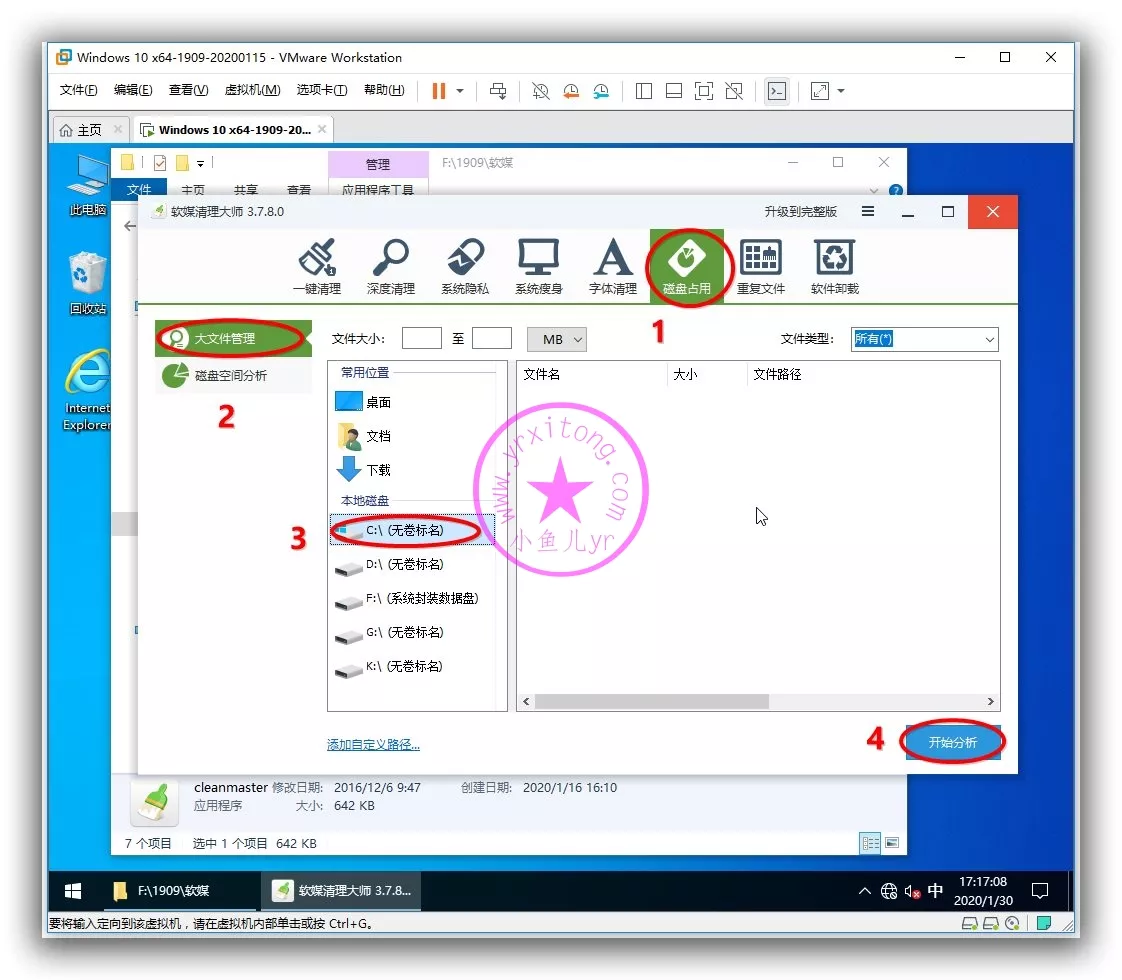Click the horizontal scrollbar under the file list

click(650, 702)
